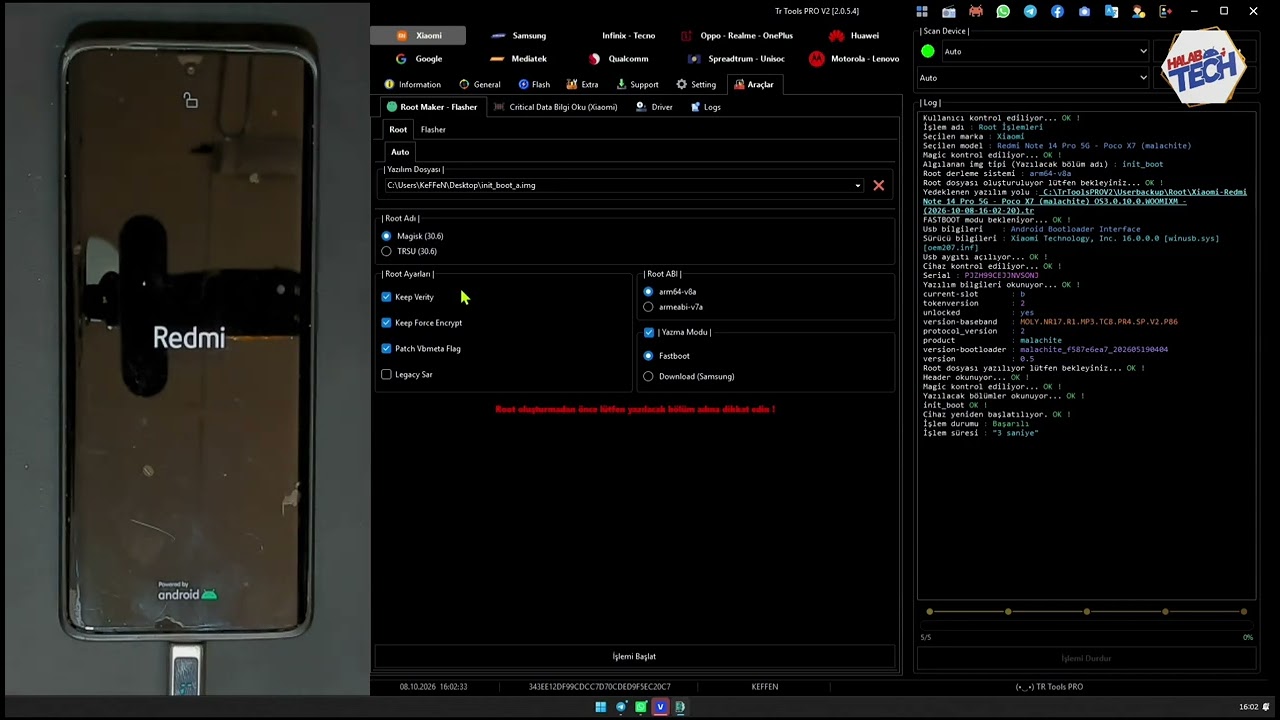Image resolution: width=1280 pixels, height=720 pixels.
Task: Toggle the Patch Vbmeta Flag checkbox
Action: click(386, 349)
